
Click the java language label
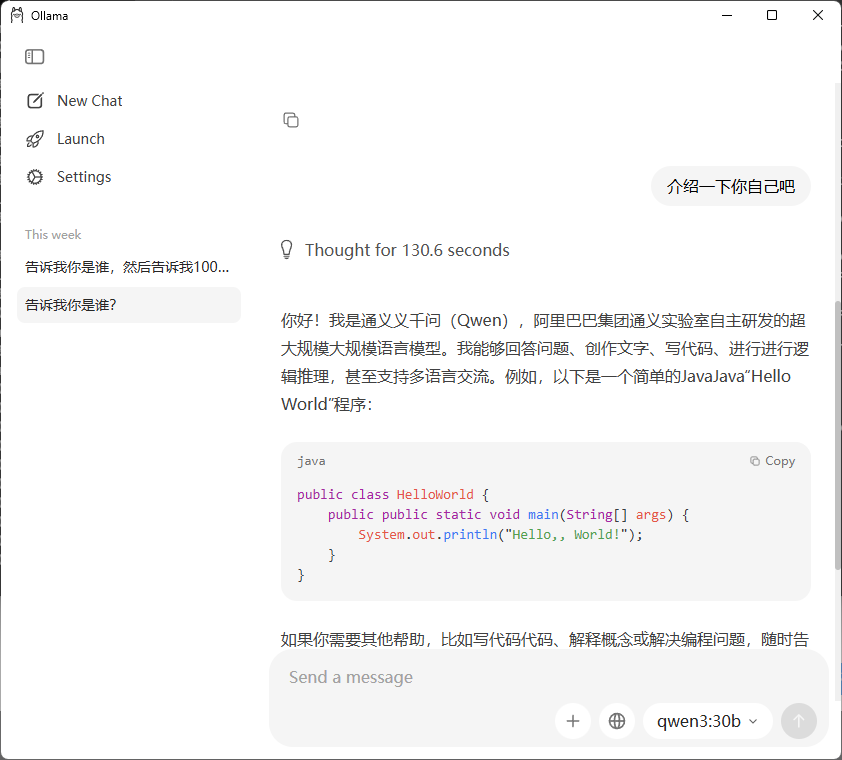(311, 461)
